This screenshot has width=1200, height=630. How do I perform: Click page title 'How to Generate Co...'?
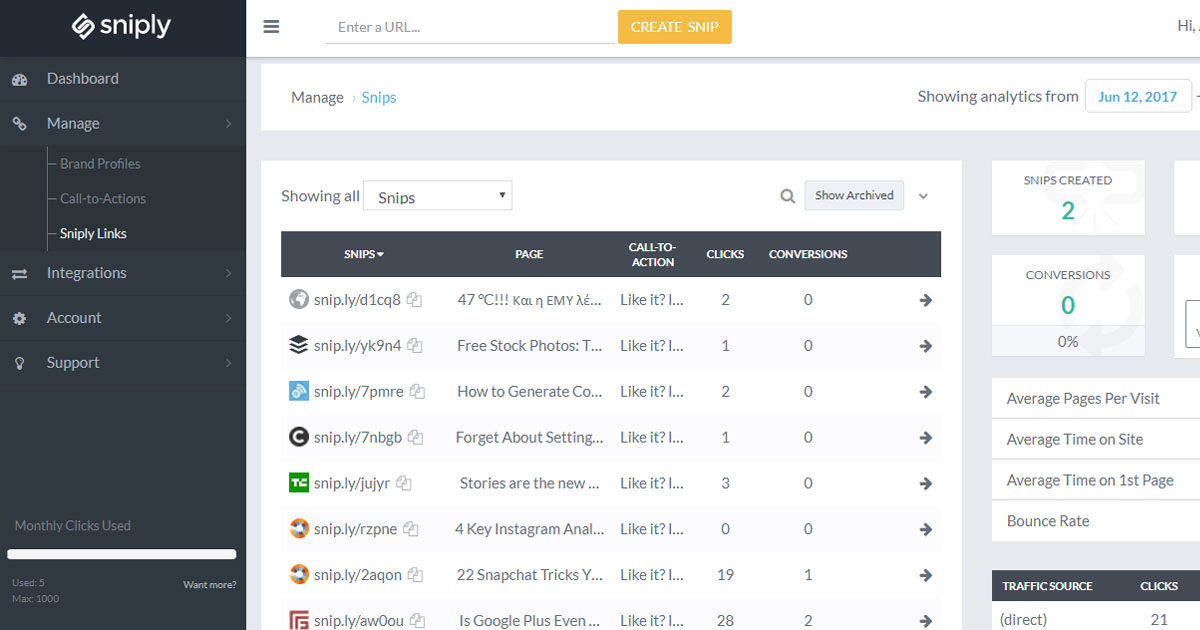pos(530,392)
